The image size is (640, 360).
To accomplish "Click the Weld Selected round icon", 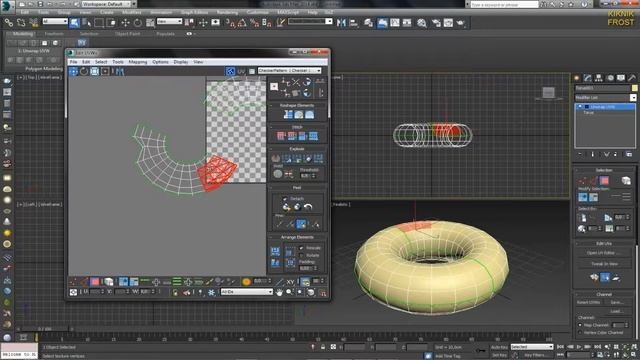I will click(x=278, y=174).
